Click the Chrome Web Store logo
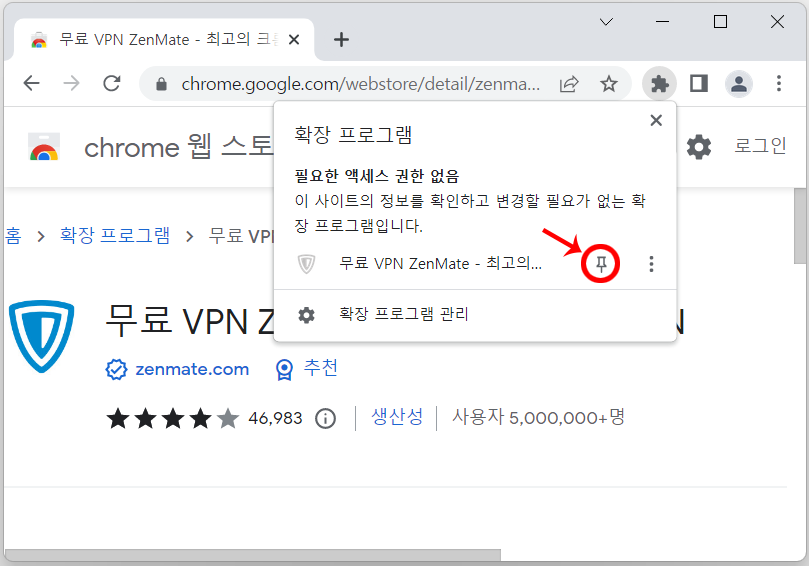The image size is (809, 566). click(44, 147)
